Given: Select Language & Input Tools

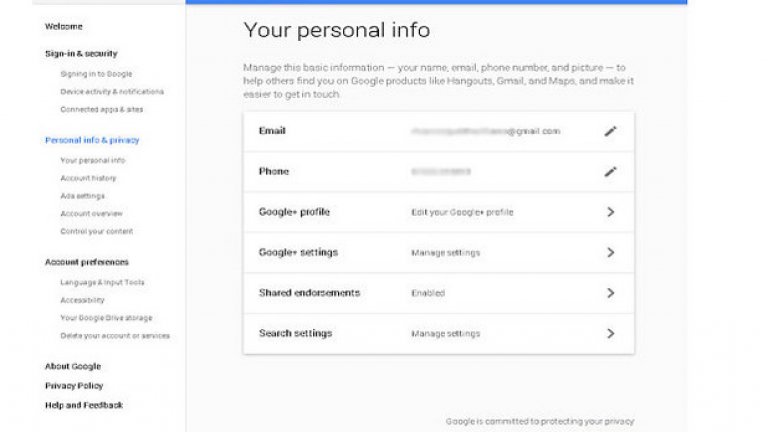Looking at the screenshot, I should 102,282.
